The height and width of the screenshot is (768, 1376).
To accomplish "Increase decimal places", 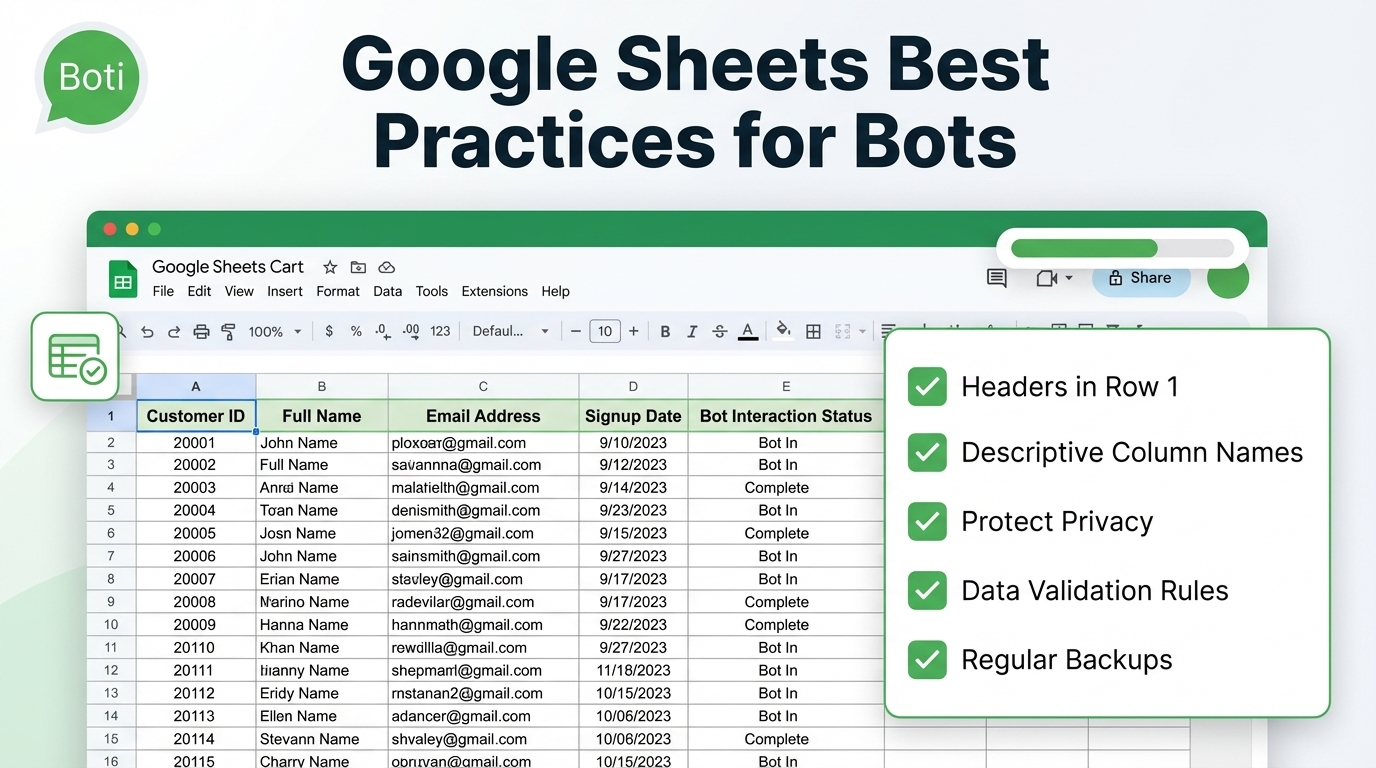I will click(x=411, y=331).
